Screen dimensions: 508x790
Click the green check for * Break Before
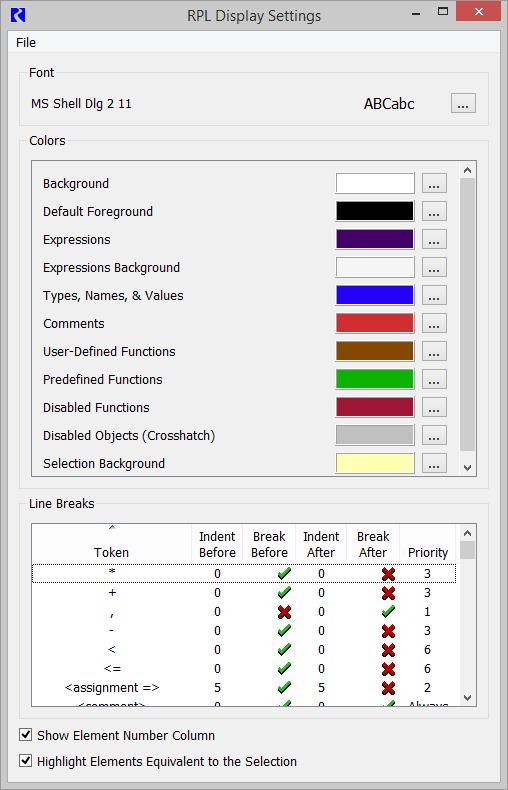coord(284,573)
